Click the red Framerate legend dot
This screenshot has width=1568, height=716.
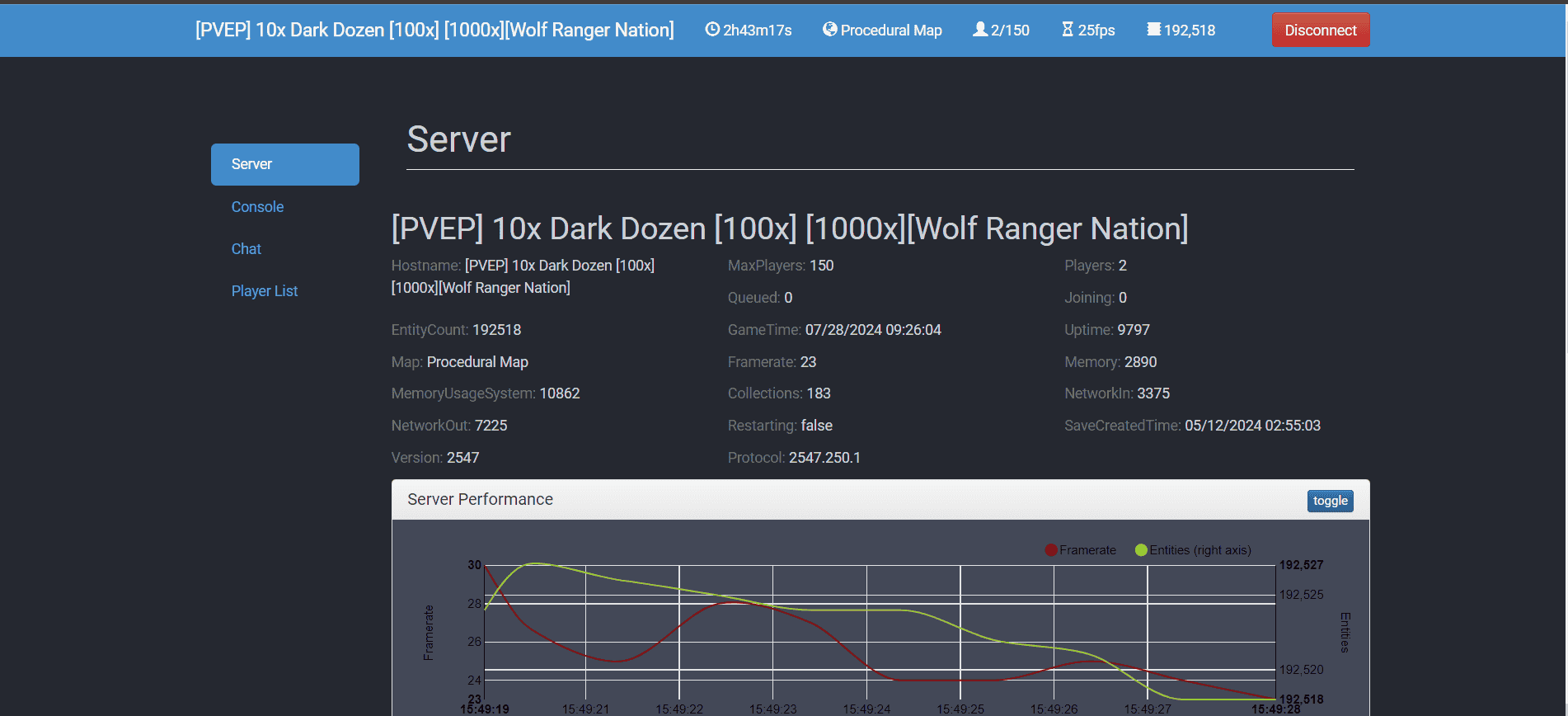(x=1051, y=550)
